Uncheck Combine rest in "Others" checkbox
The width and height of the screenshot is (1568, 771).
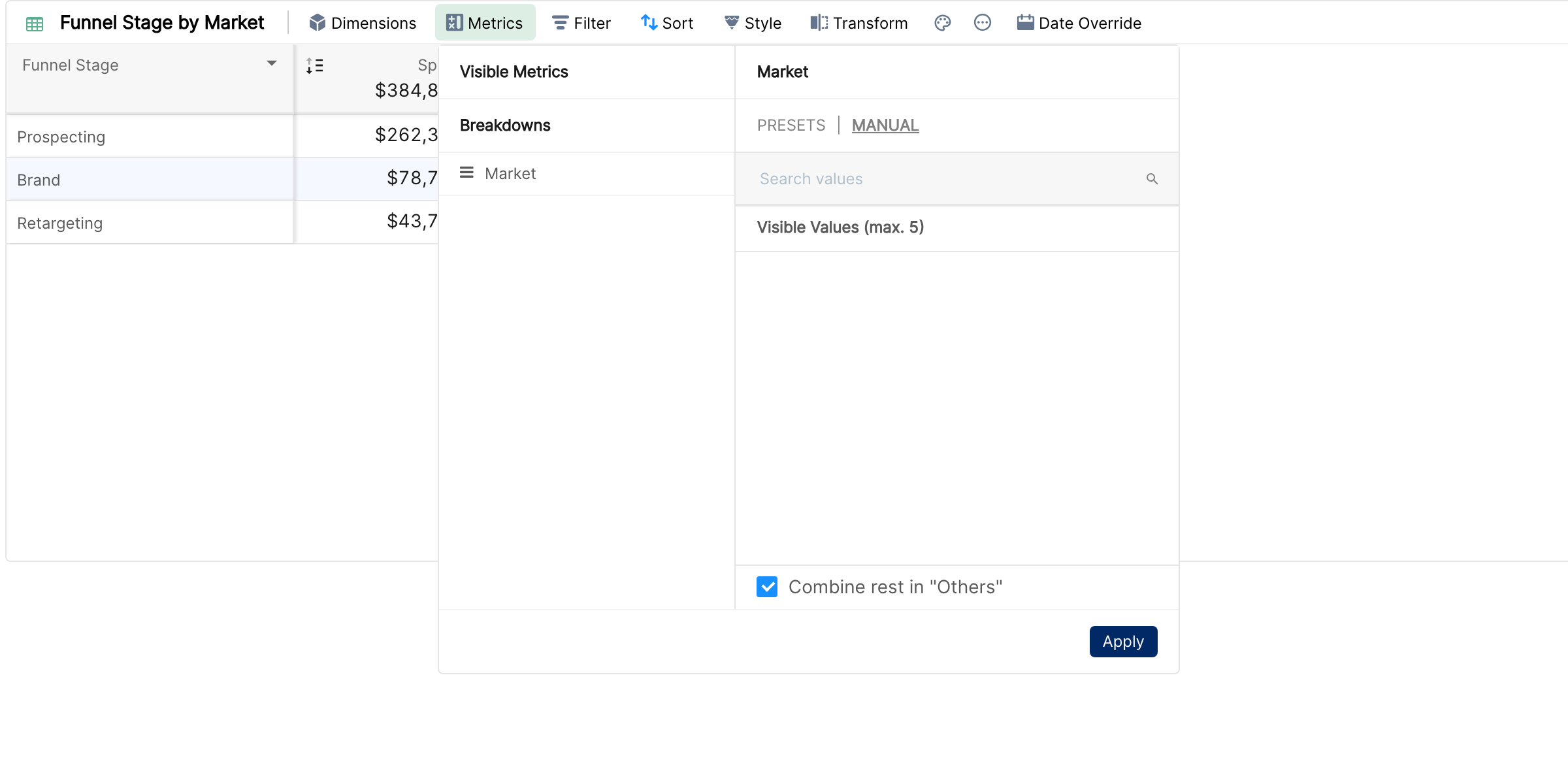(767, 587)
